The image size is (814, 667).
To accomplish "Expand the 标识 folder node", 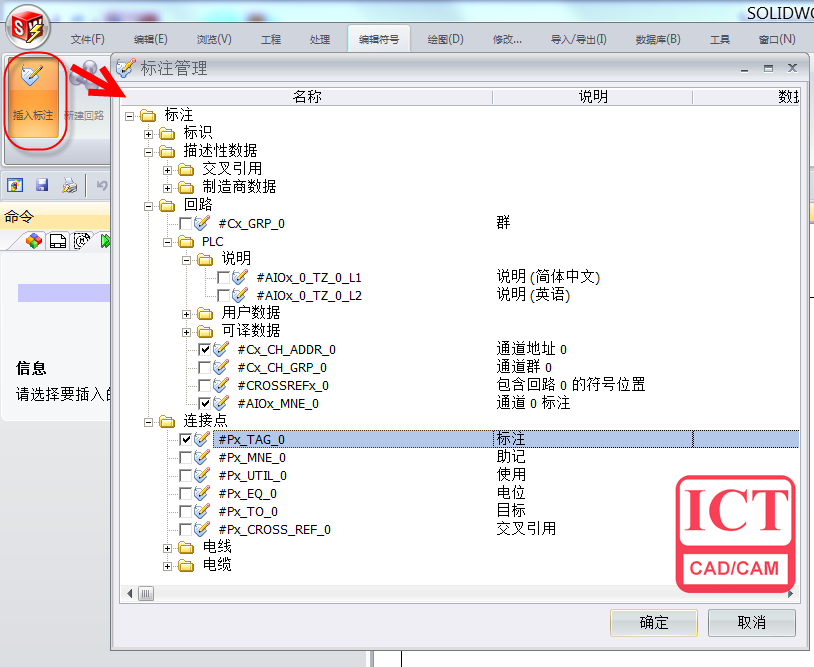I will point(149,133).
